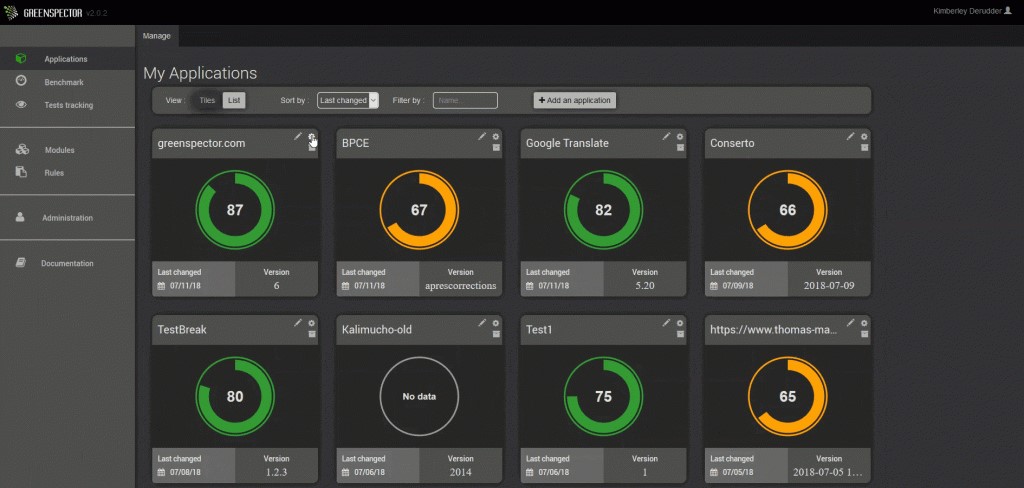Image resolution: width=1024 pixels, height=488 pixels.
Task: Click version "5.20" on Google Translate card
Action: click(x=645, y=286)
